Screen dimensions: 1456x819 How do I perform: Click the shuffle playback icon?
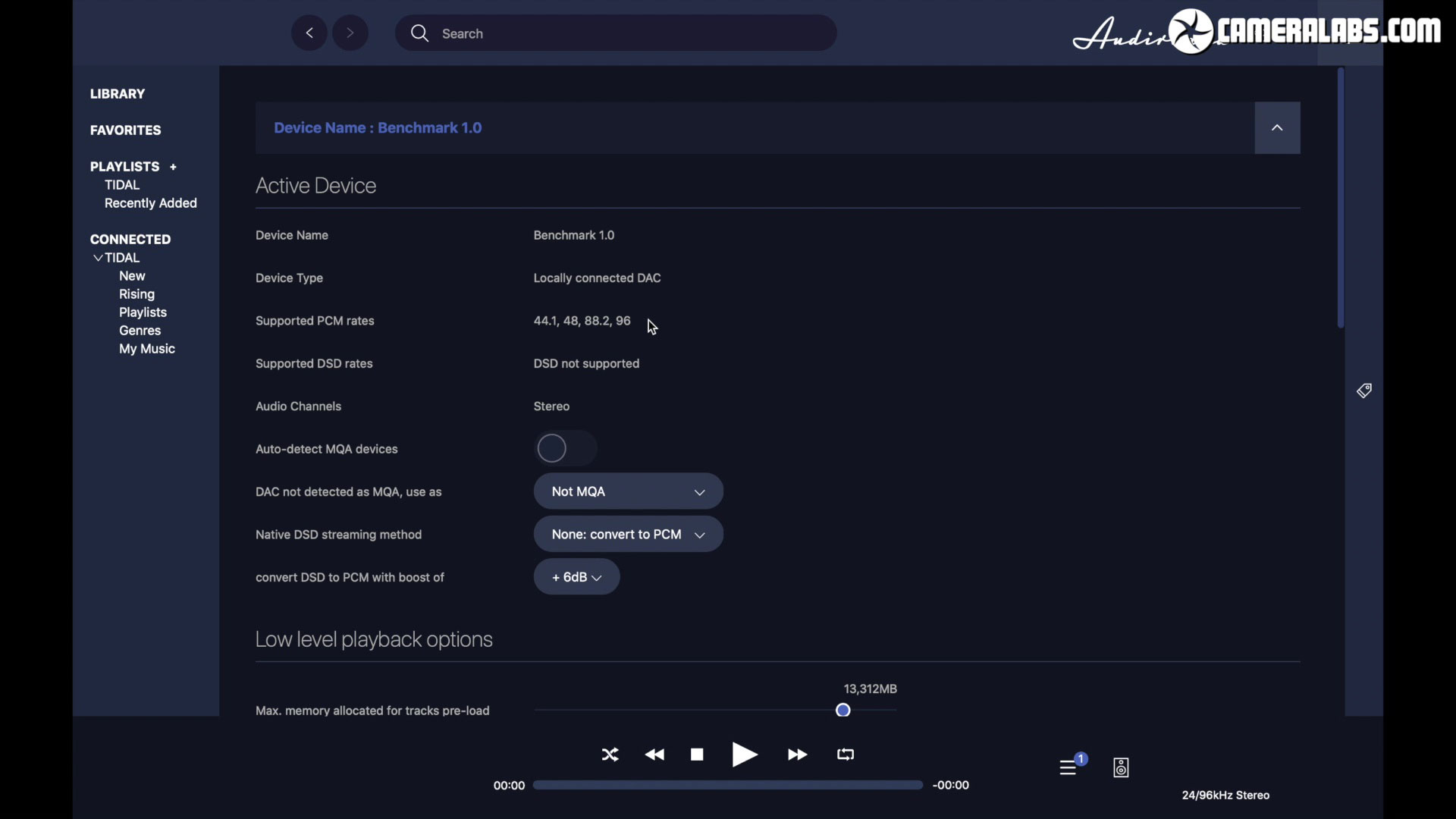(x=610, y=755)
